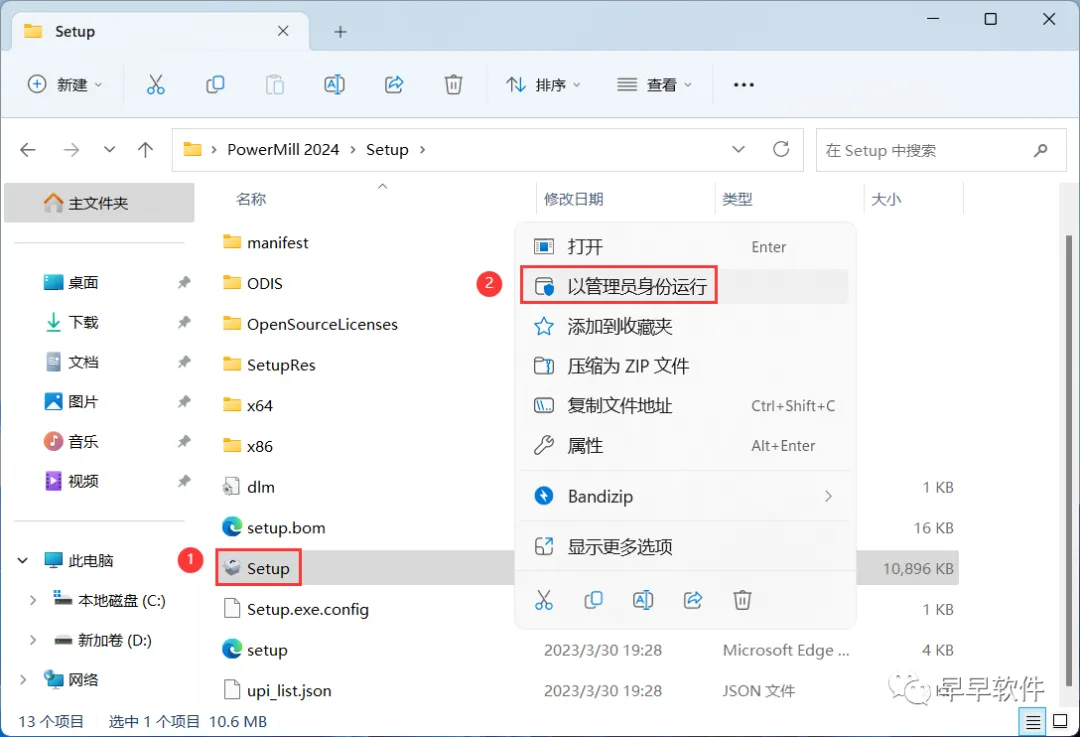
Task: Select the setup.bom file
Action: [x=286, y=528]
